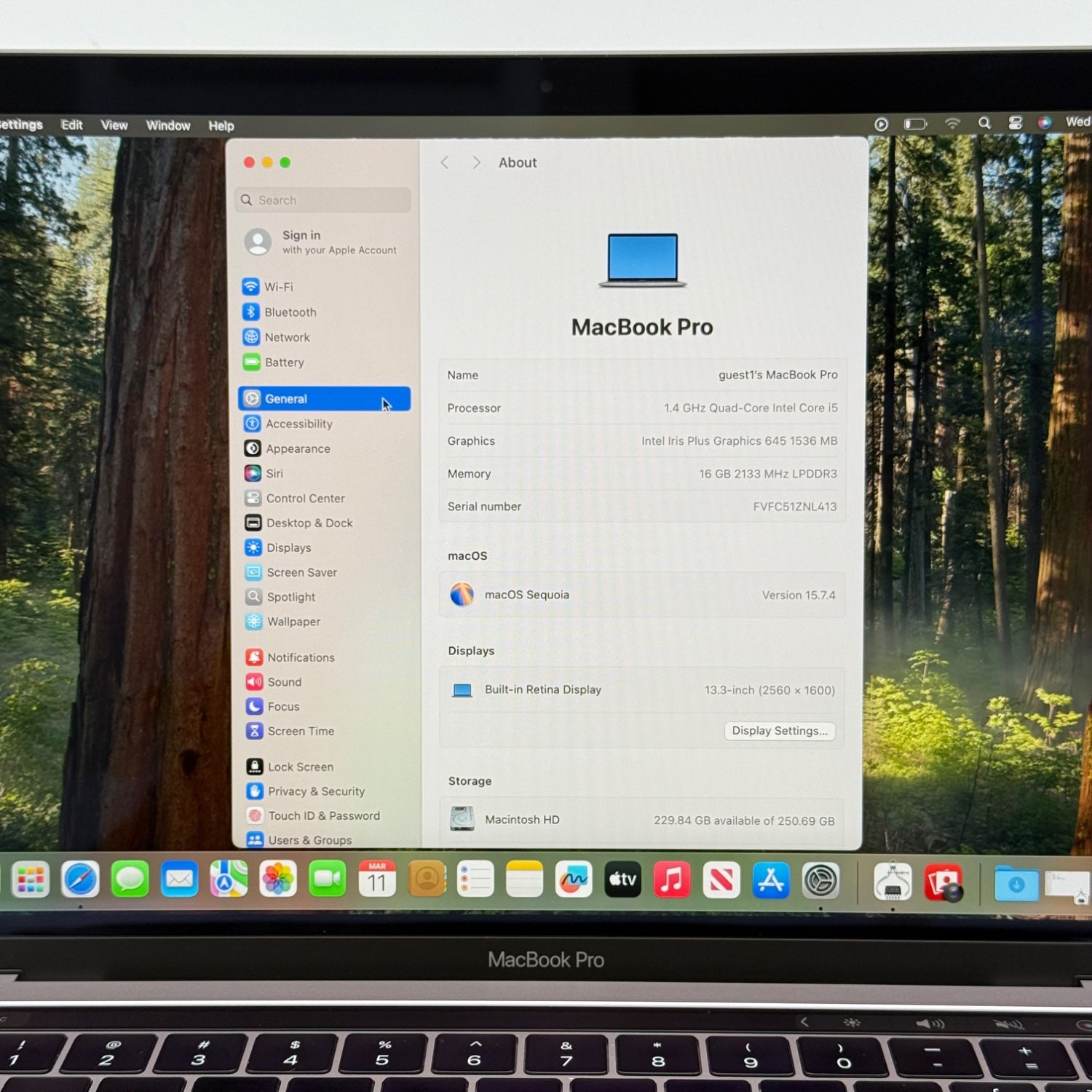Screen dimensions: 1092x1092
Task: Go to Siri settings
Action: click(274, 473)
